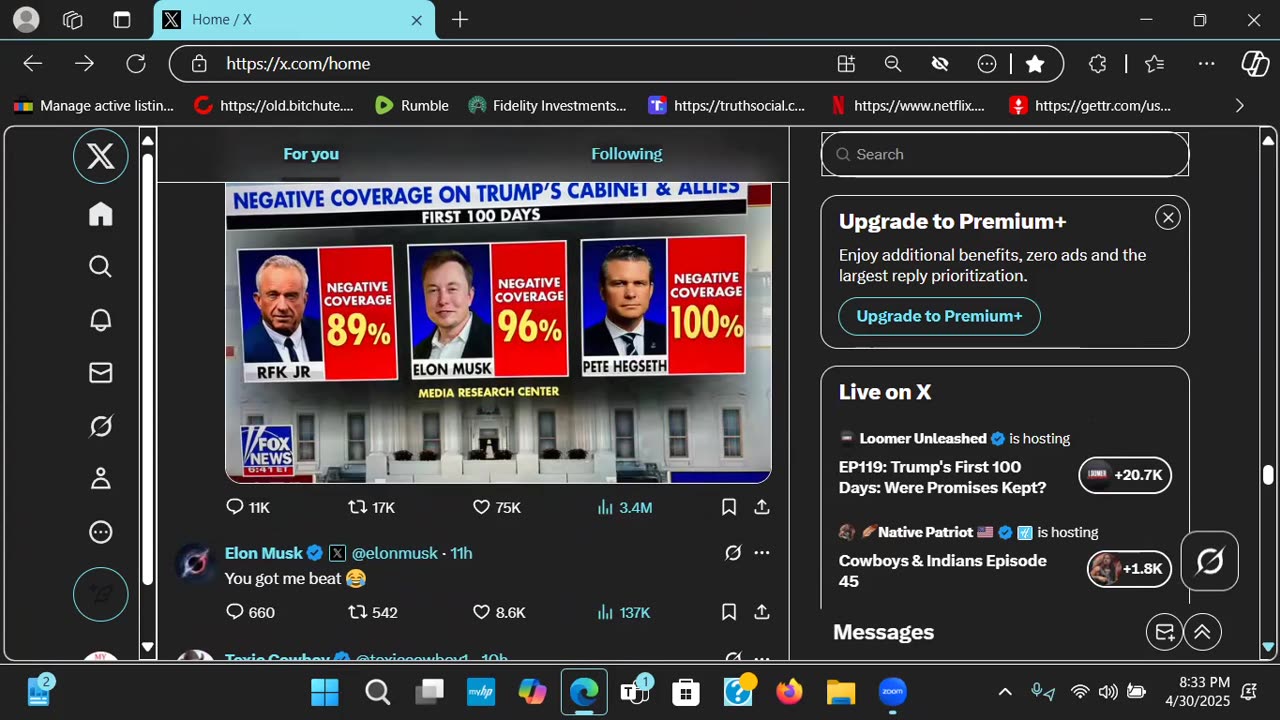1280x720 pixels.
Task: Open Messages envelope icon in sidebar
Action: coord(101,373)
